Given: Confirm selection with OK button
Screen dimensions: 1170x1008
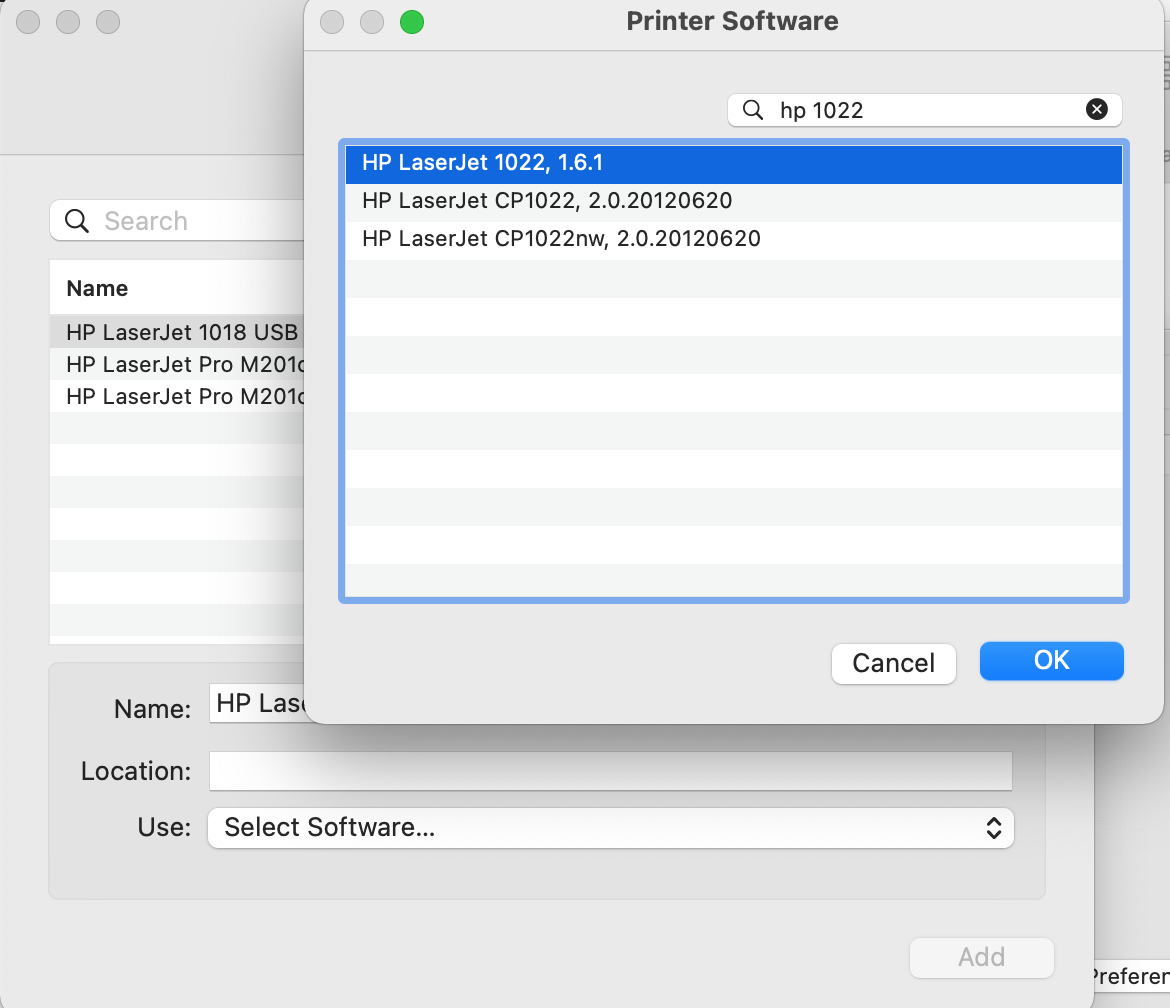Looking at the screenshot, I should click(x=1051, y=661).
